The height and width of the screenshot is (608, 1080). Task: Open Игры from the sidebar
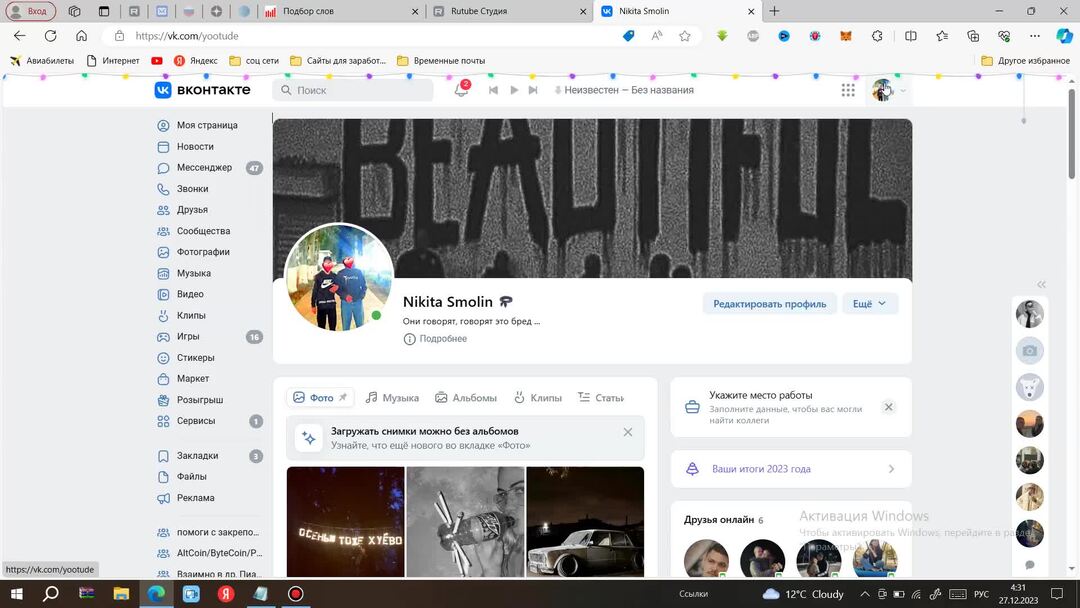(x=209, y=337)
